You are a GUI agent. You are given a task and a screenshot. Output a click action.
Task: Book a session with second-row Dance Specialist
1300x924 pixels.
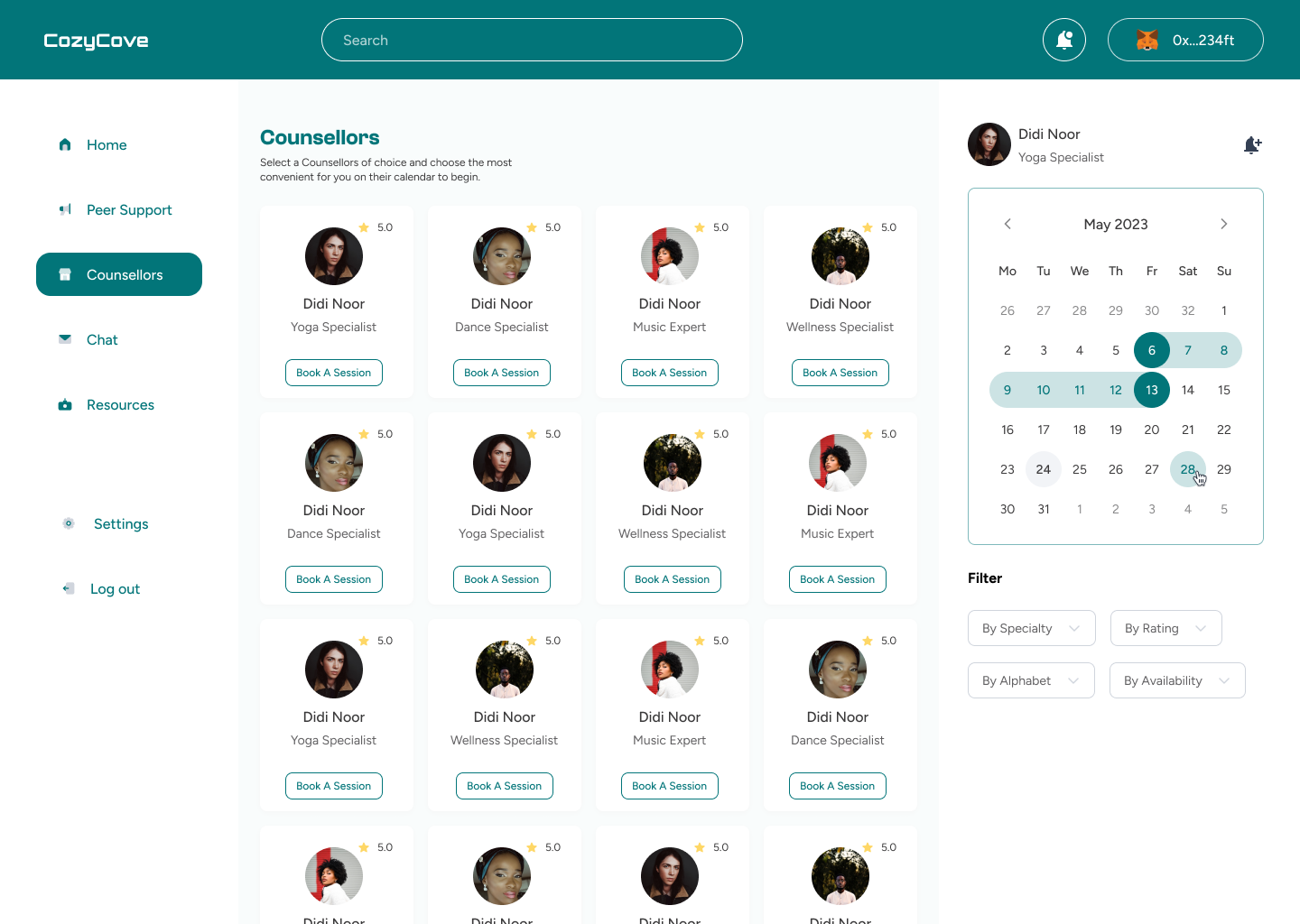click(334, 579)
